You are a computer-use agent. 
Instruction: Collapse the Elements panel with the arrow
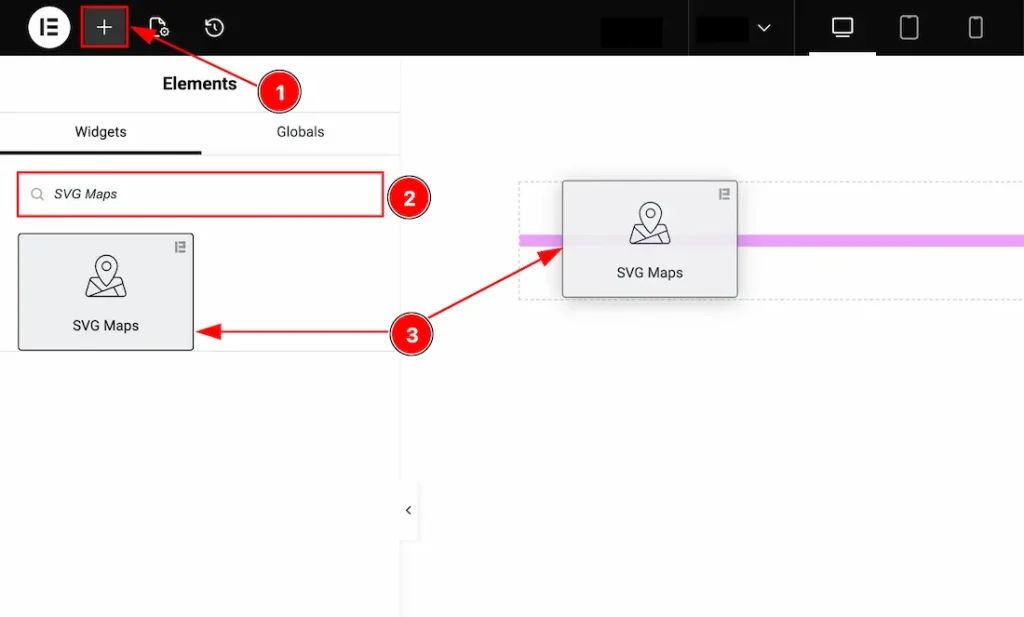tap(407, 510)
